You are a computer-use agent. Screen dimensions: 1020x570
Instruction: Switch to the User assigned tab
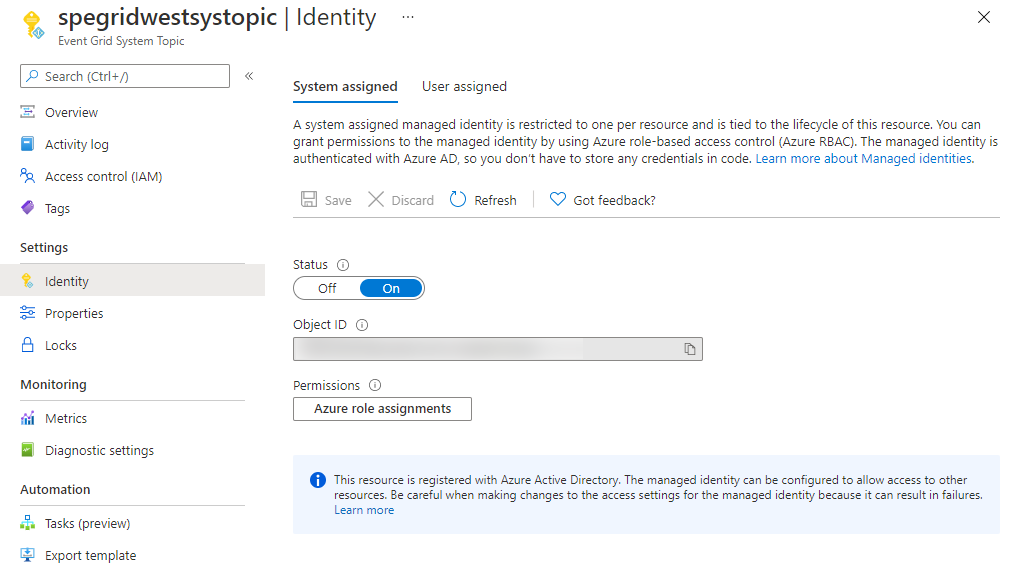464,87
